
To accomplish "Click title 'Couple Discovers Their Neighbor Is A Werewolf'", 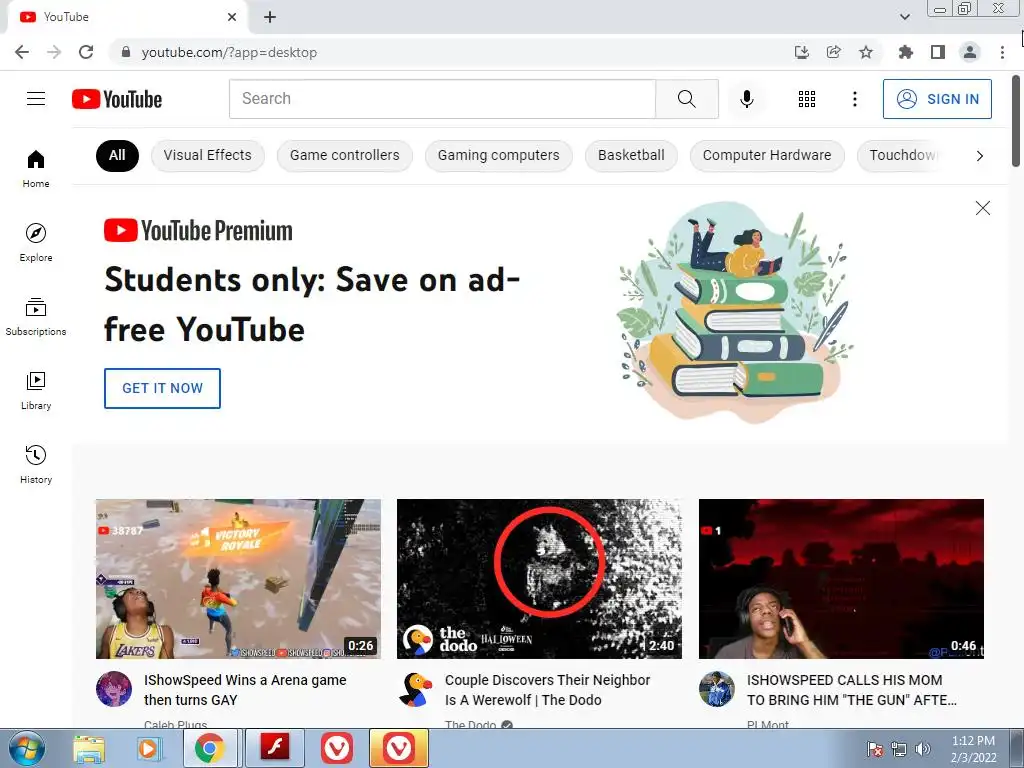I will 547,690.
